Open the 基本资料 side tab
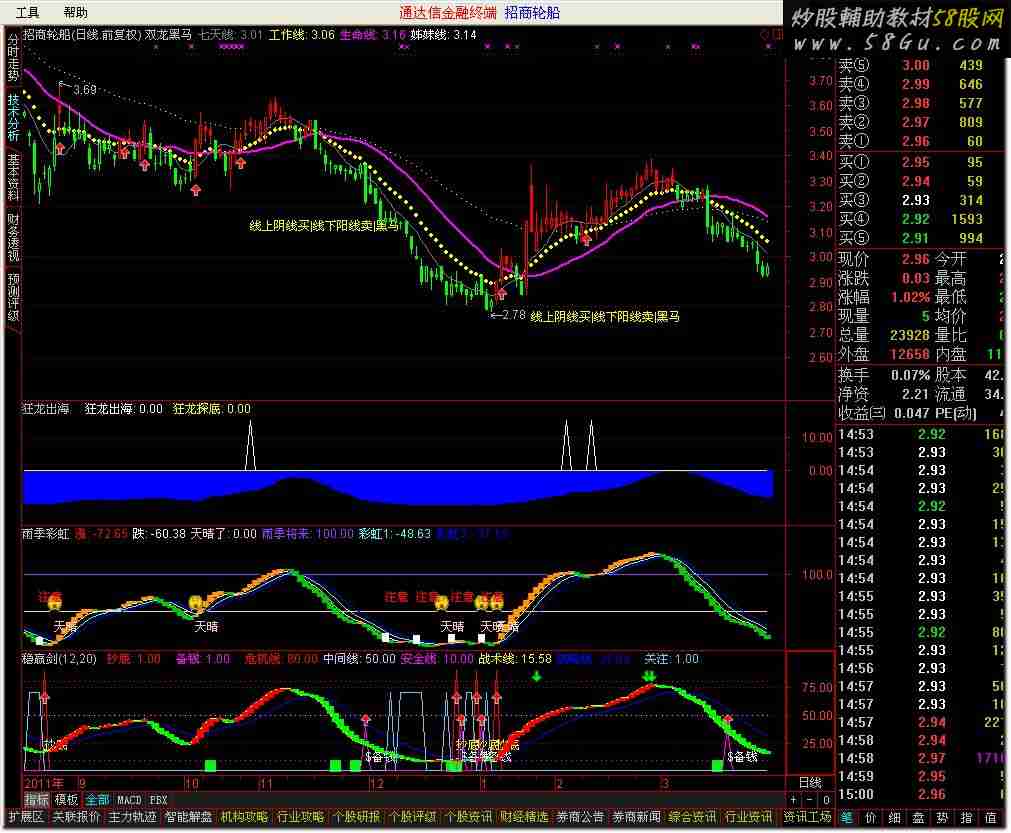This screenshot has height=833, width=1011. click(x=13, y=177)
